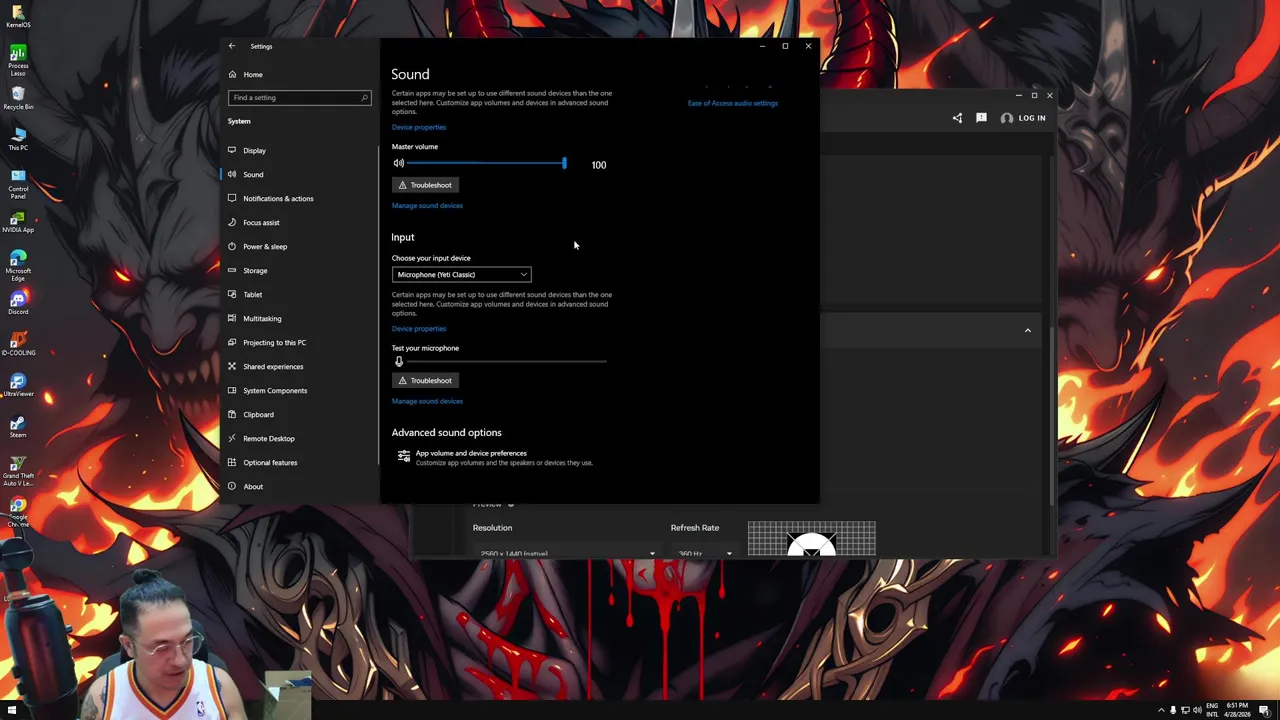Click Device properties link for input
The image size is (1280, 720).
419,328
